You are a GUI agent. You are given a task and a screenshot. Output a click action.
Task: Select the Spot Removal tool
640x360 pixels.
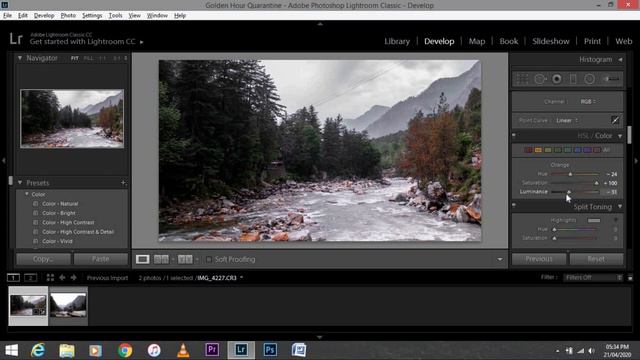click(x=540, y=79)
